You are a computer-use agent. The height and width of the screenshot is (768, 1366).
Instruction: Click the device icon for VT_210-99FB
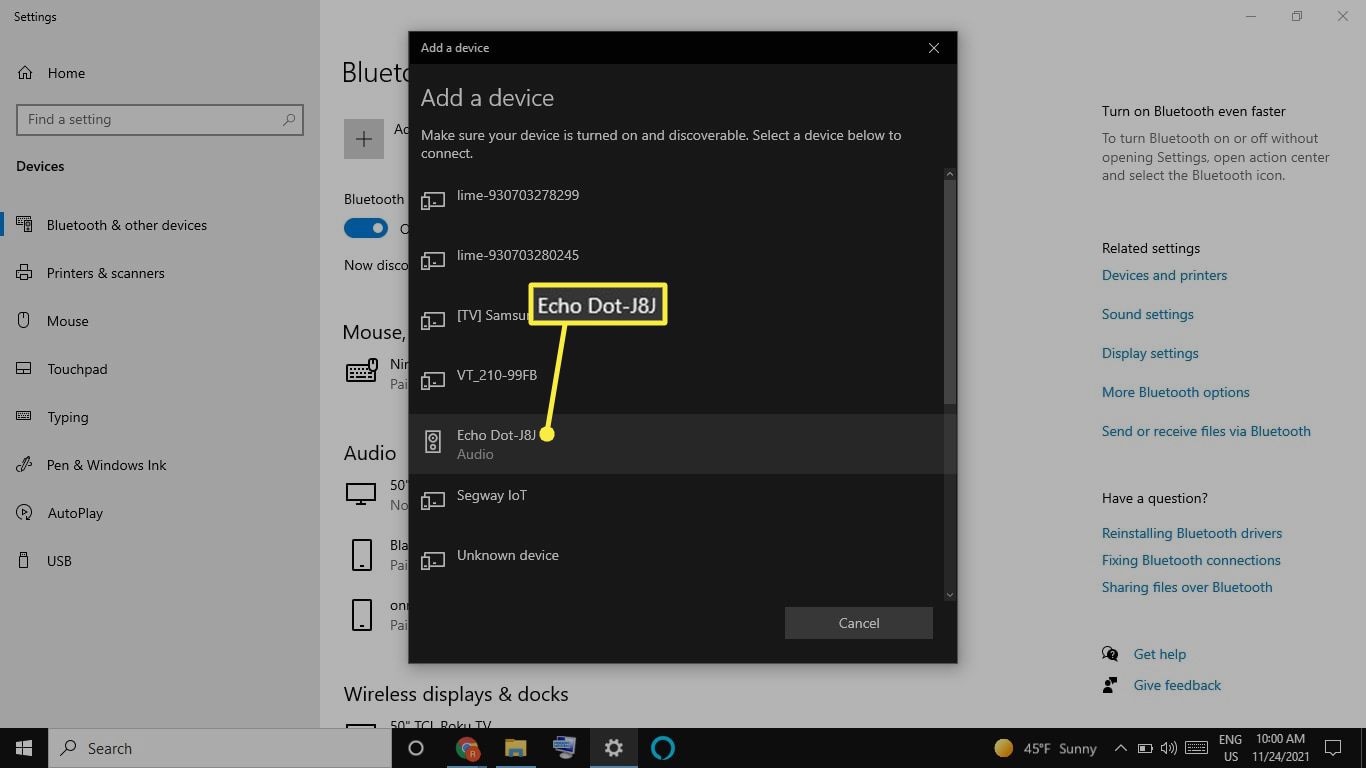433,381
